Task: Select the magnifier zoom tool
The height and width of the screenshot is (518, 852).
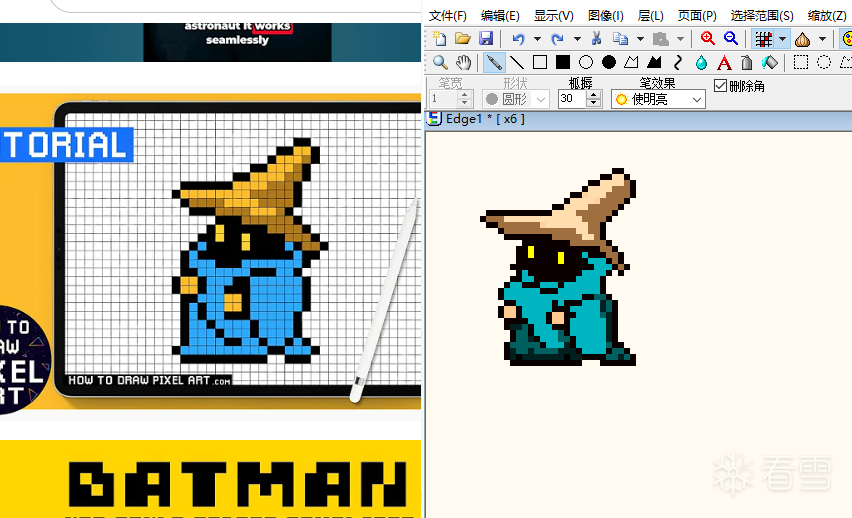Action: point(440,63)
